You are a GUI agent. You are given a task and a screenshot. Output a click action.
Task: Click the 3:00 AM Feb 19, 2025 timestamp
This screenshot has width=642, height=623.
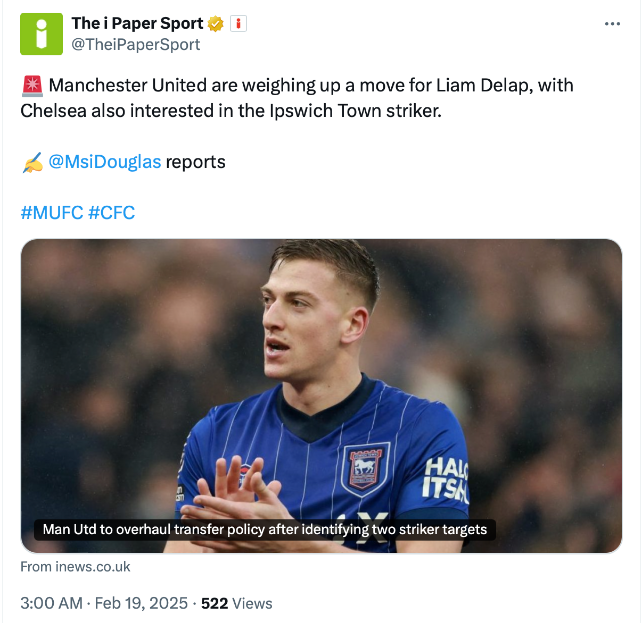point(104,603)
